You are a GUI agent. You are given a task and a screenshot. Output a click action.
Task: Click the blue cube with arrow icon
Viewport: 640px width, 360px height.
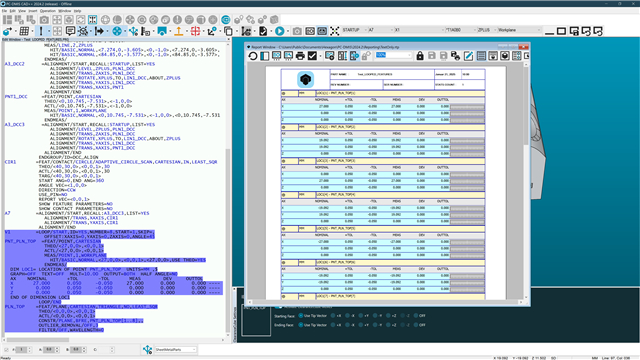tap(7, 31)
